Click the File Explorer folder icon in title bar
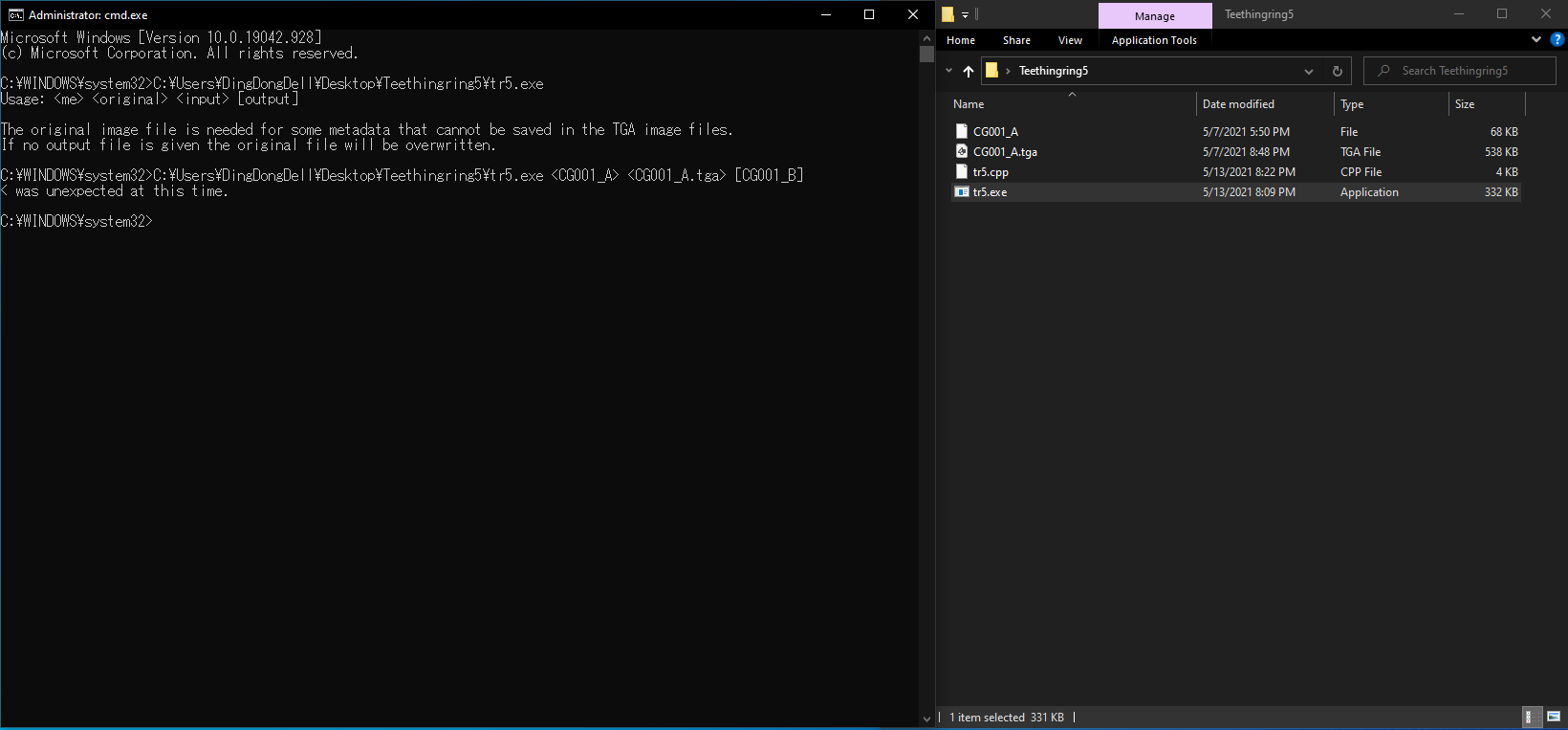This screenshot has height=730, width=1568. [948, 14]
